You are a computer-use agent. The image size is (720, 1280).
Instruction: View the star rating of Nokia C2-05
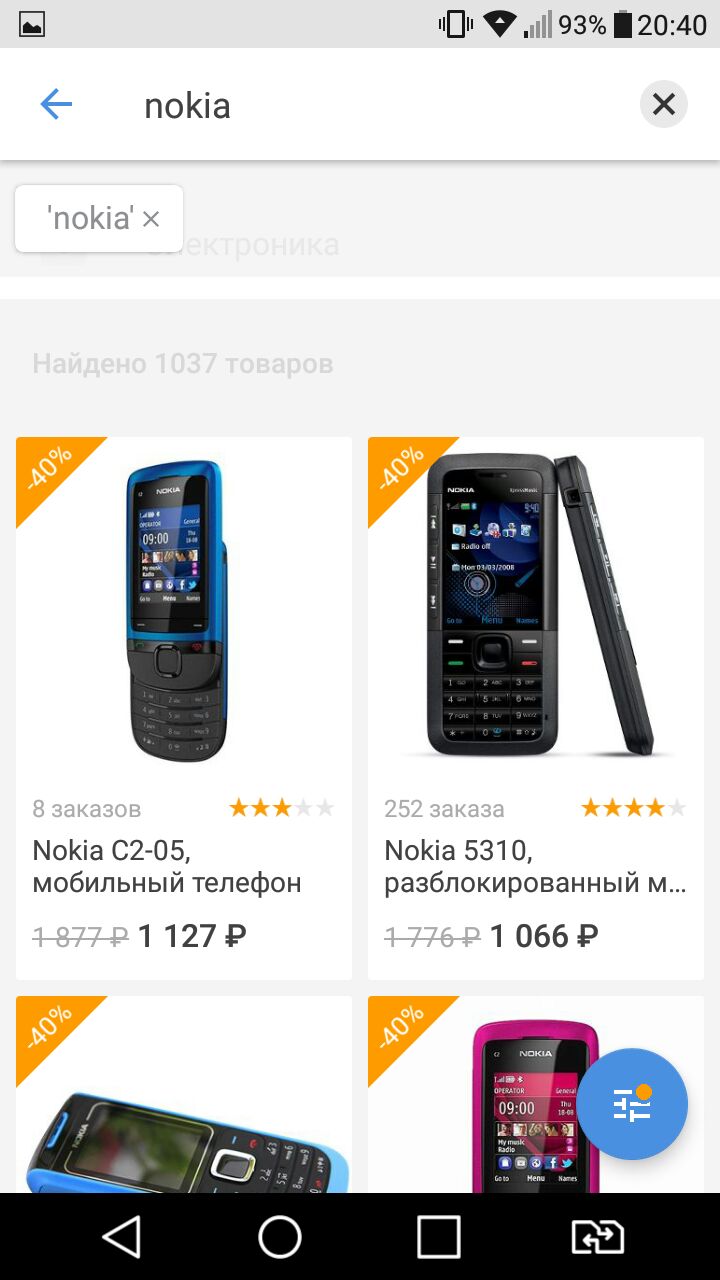282,808
